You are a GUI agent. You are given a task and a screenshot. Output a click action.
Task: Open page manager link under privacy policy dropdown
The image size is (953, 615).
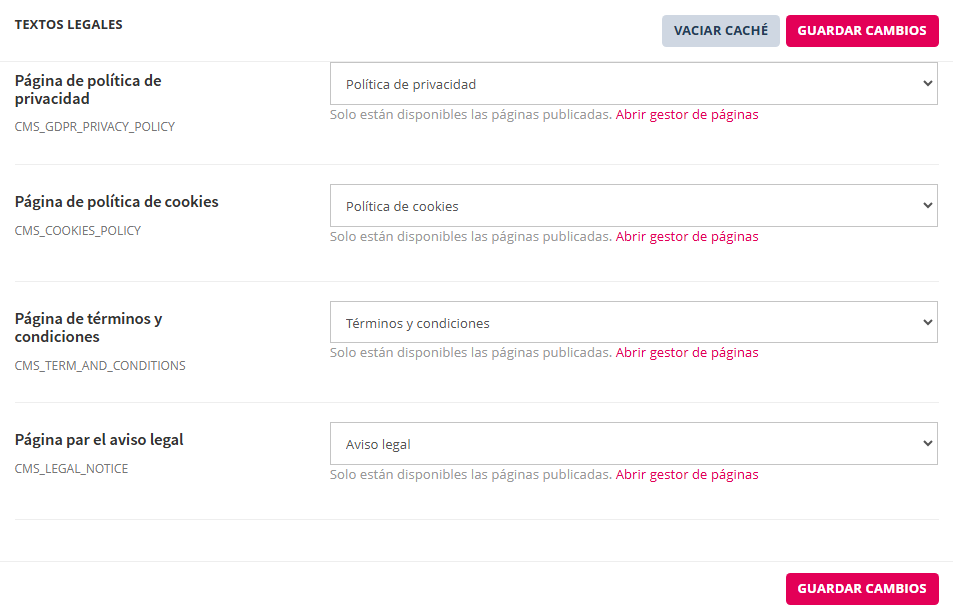coord(686,115)
